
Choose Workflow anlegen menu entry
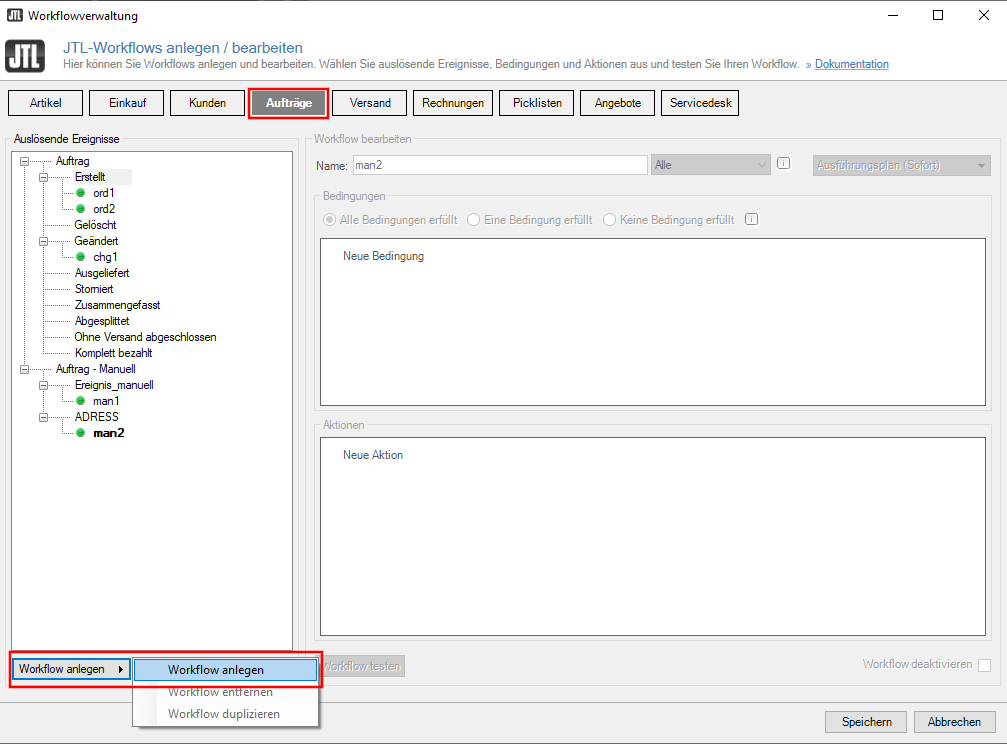pos(225,669)
